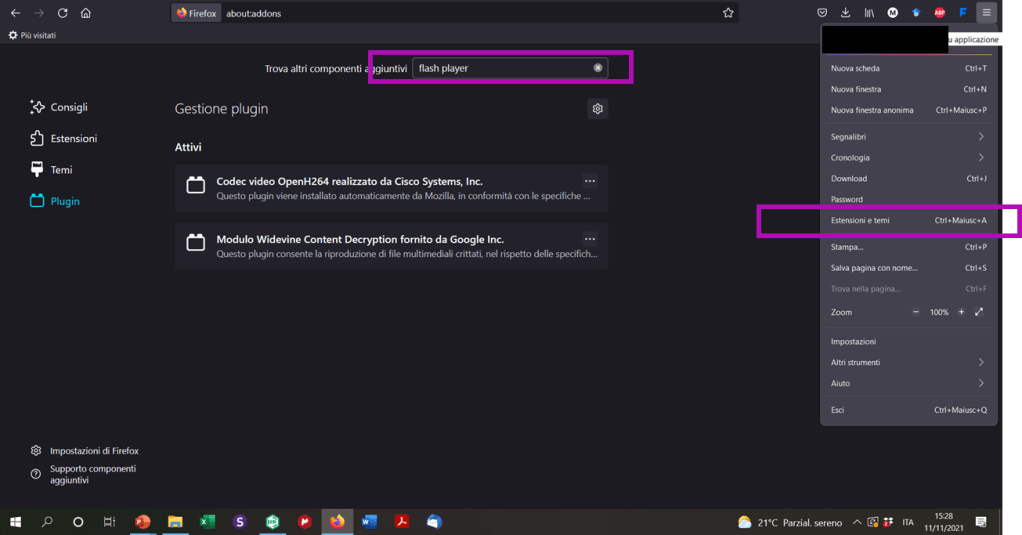The image size is (1022, 535).
Task: Bookmark this page with the star icon
Action: [x=728, y=13]
